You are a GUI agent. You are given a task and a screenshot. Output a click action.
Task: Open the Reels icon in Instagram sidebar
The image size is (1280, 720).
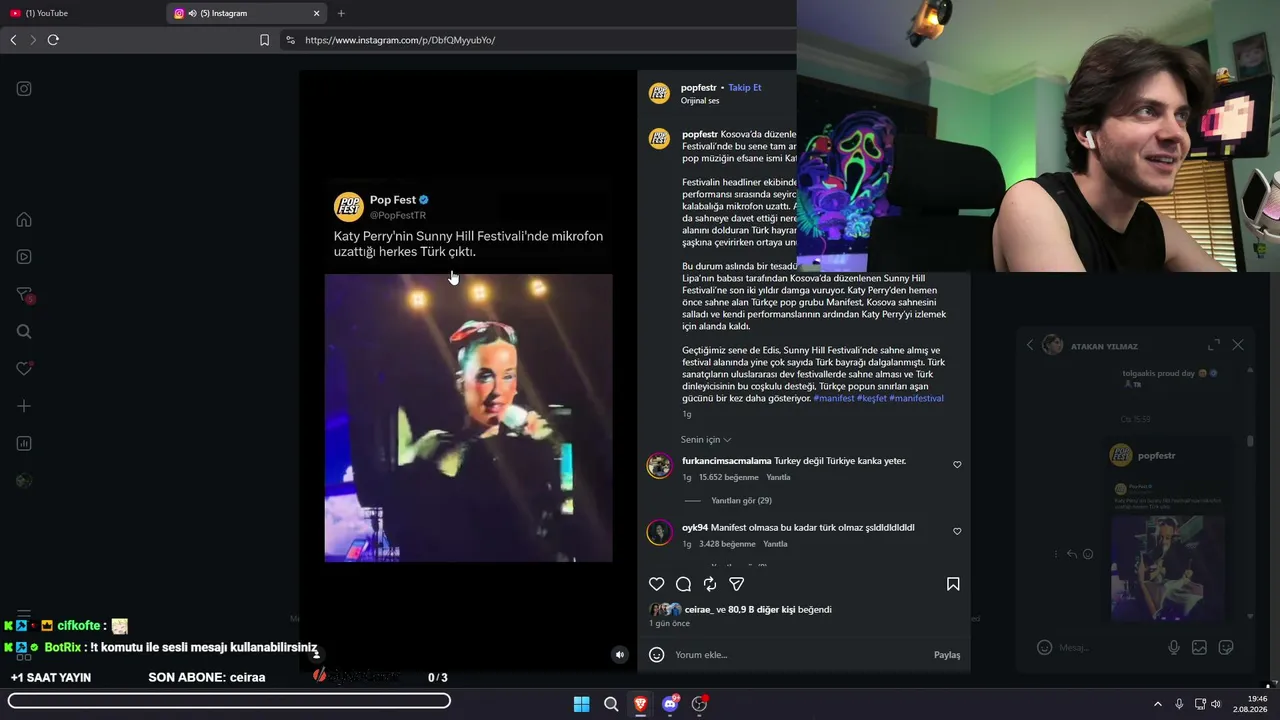pyautogui.click(x=24, y=257)
